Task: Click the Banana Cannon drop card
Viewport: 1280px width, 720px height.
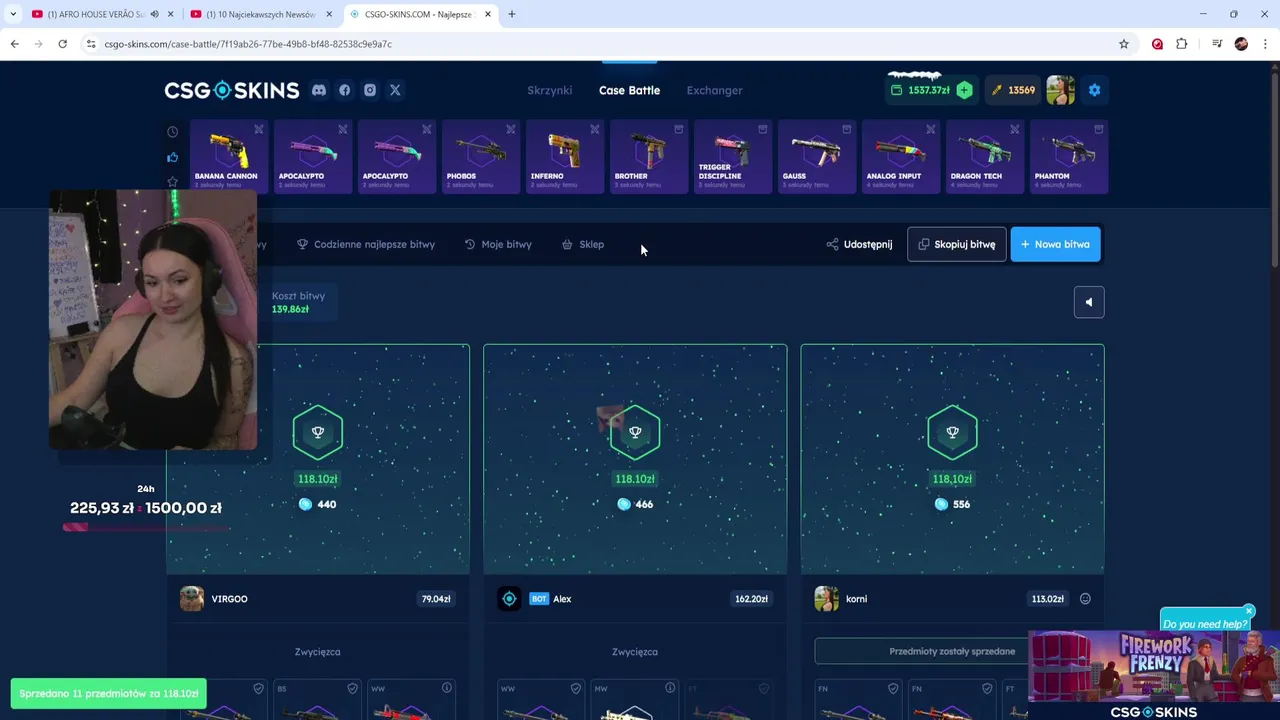Action: (229, 156)
